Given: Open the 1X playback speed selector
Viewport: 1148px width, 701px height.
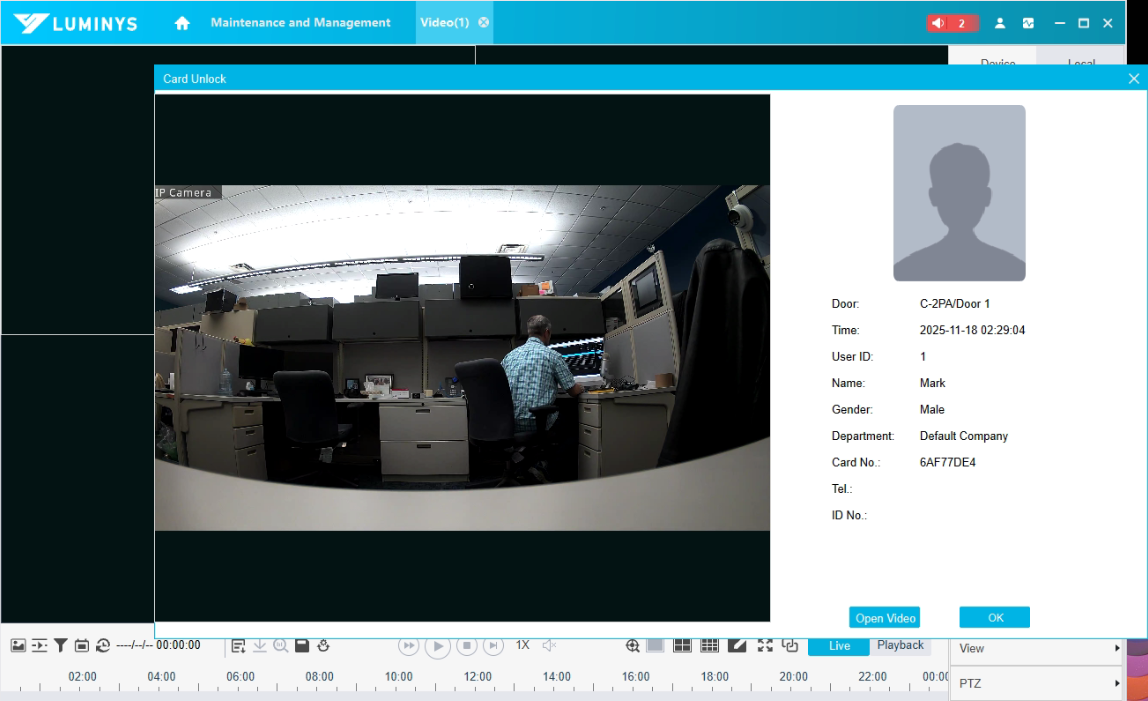Looking at the screenshot, I should (x=522, y=646).
